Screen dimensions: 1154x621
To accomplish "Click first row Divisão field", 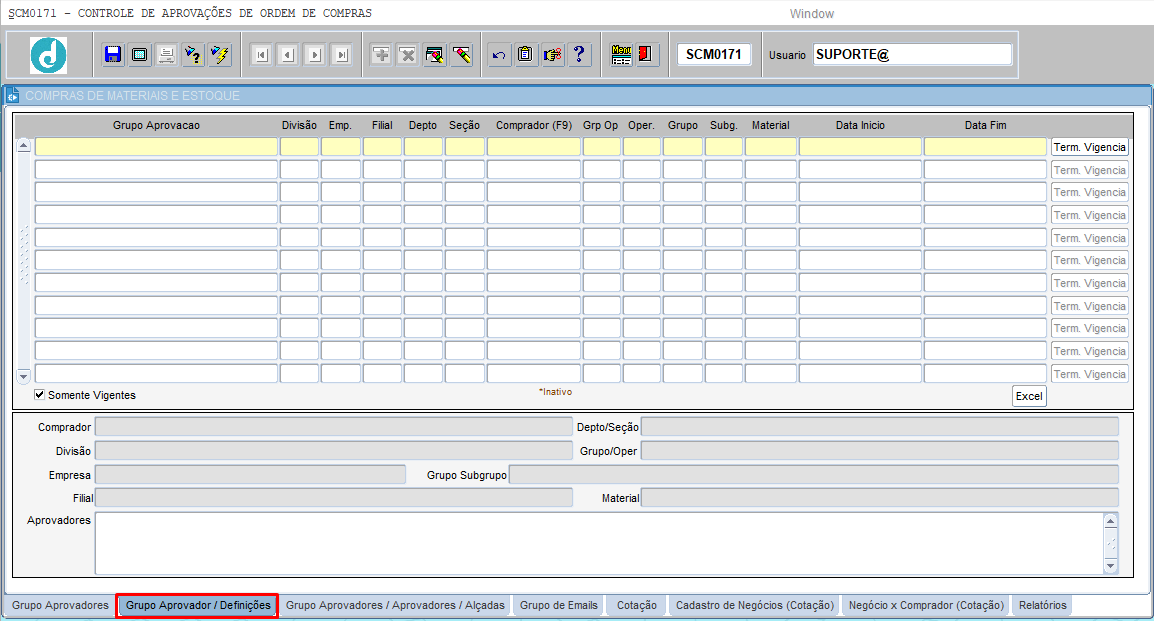I will [x=300, y=147].
